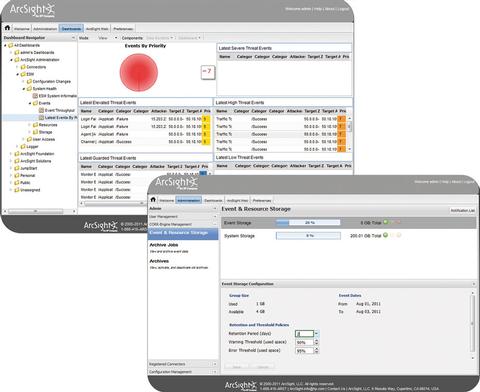Open the Preferences tab in the front window
This screenshot has width=480, height=392.
(x=262, y=200)
